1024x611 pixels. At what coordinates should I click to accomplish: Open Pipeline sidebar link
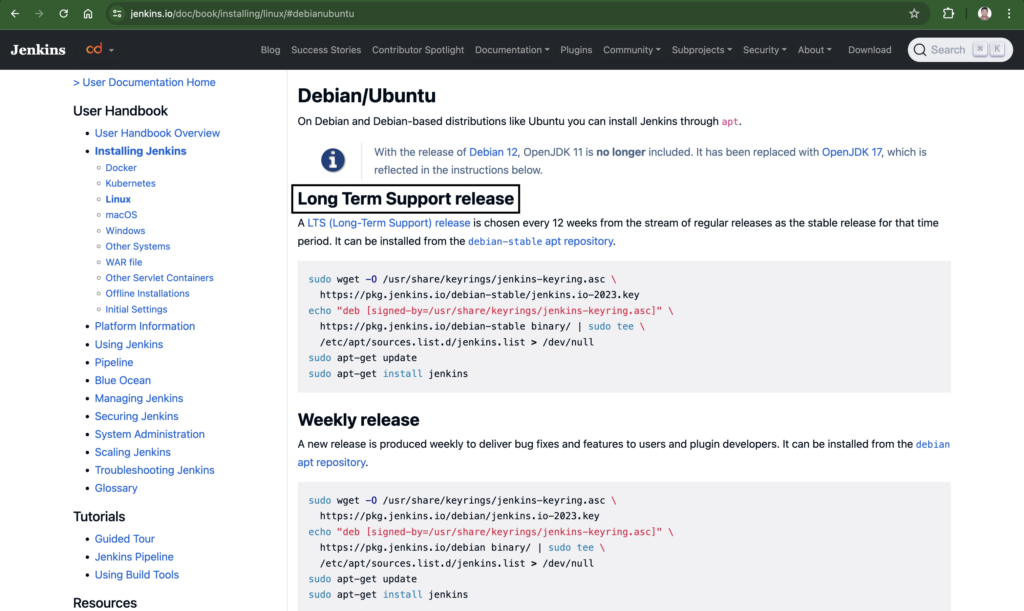point(114,362)
